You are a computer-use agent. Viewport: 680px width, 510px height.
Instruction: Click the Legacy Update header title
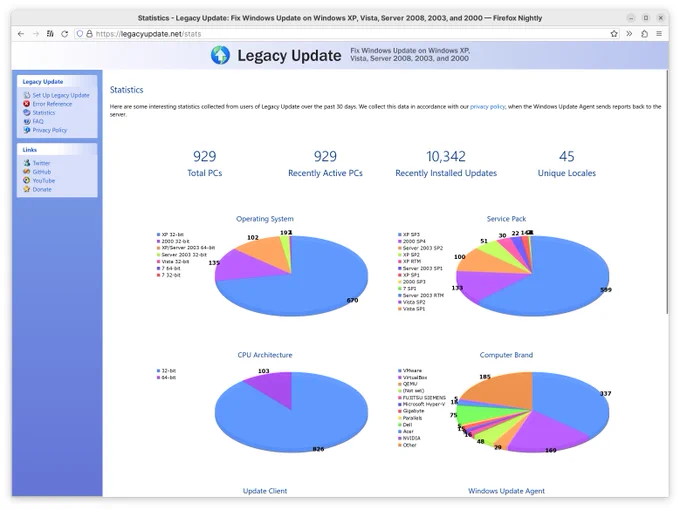click(289, 56)
